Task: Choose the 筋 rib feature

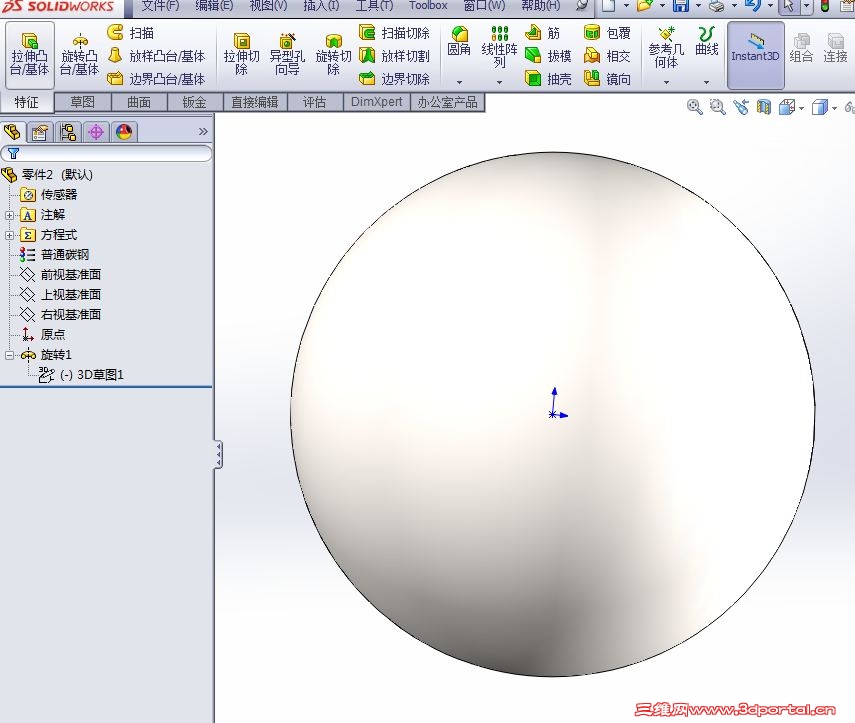Action: click(543, 33)
